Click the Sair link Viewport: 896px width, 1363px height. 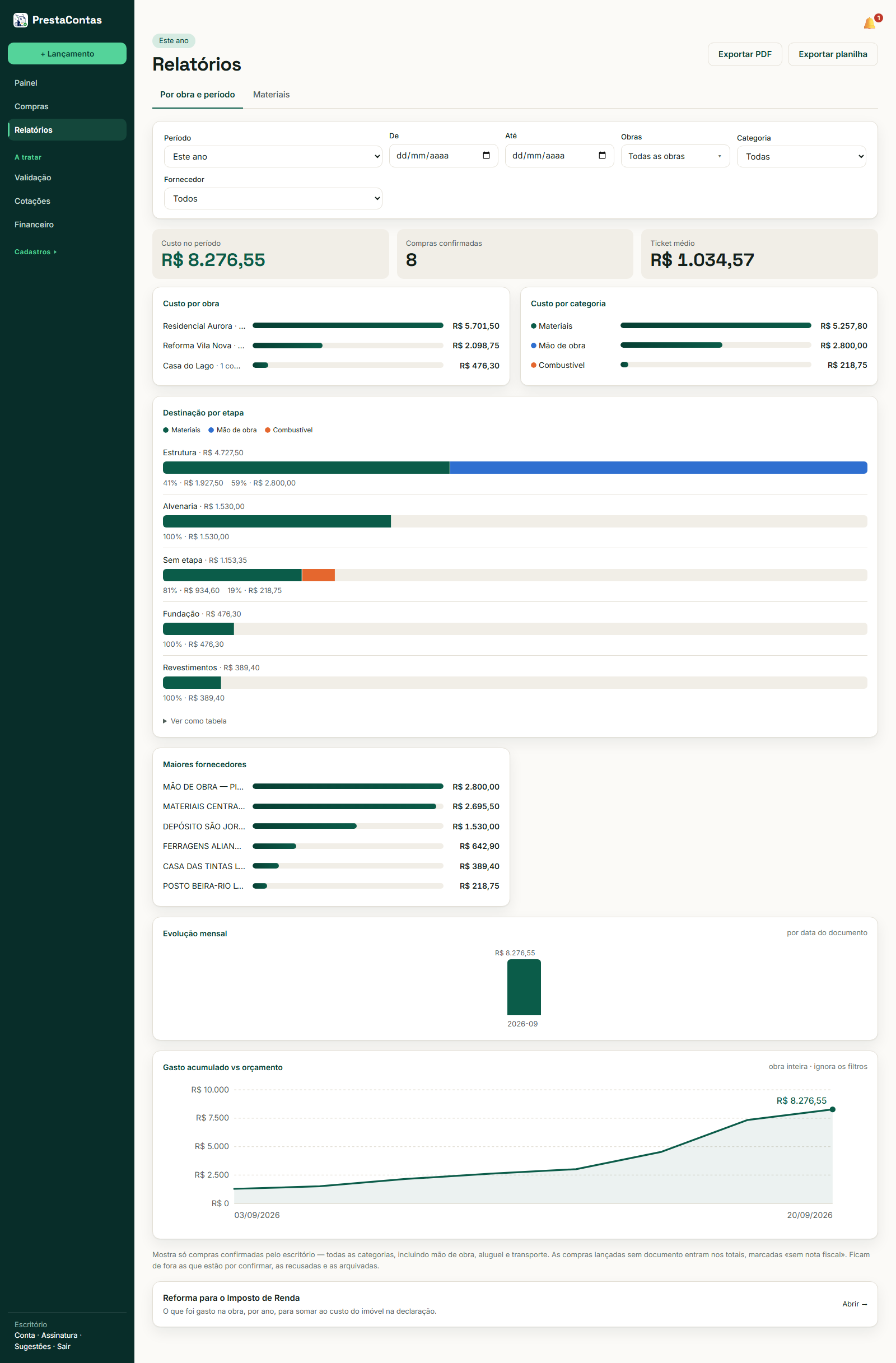tap(63, 1346)
